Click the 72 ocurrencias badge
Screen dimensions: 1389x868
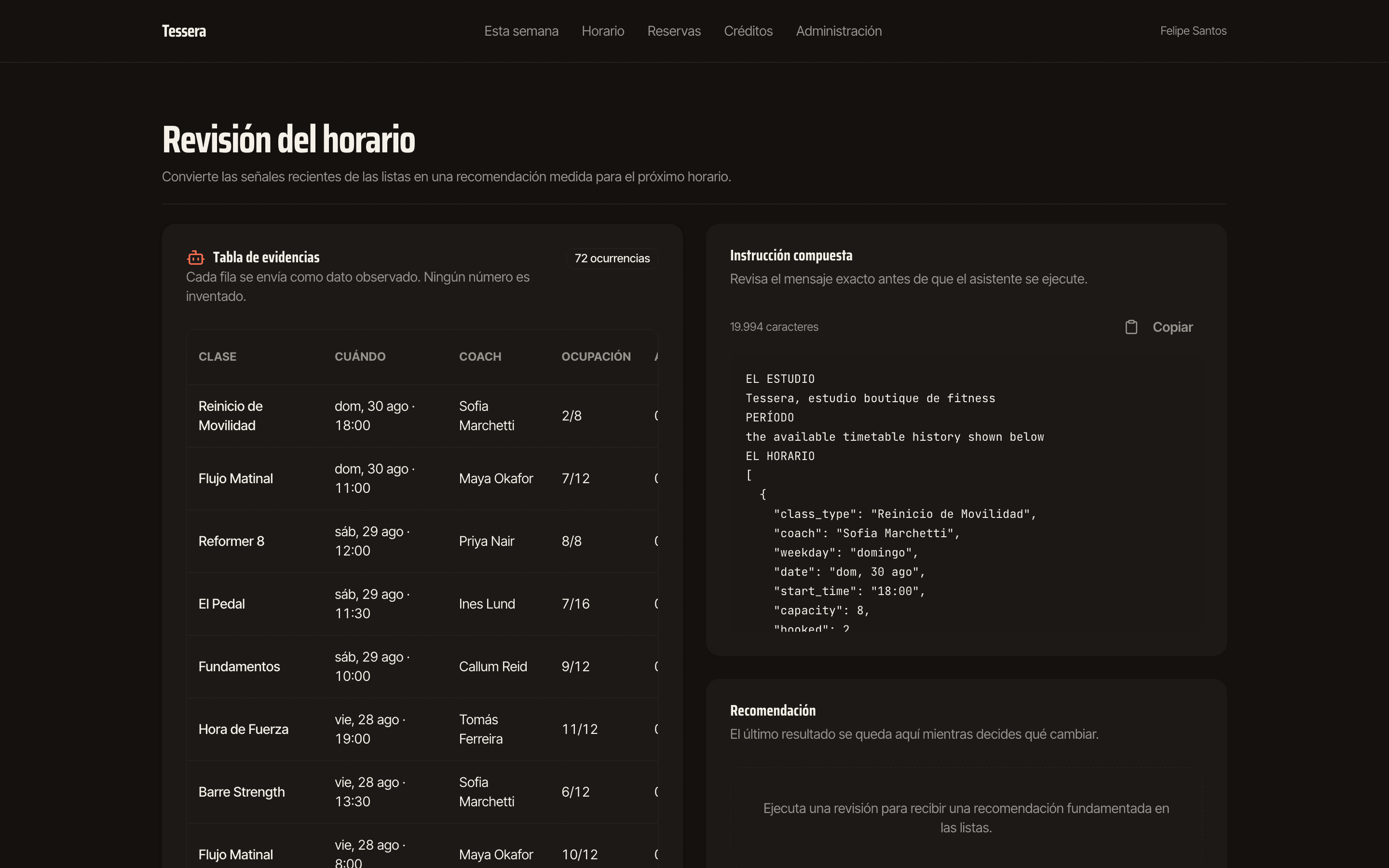[x=612, y=258]
